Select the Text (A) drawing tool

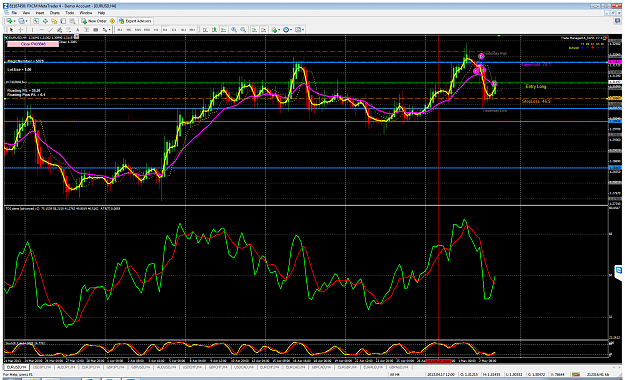pos(78,30)
